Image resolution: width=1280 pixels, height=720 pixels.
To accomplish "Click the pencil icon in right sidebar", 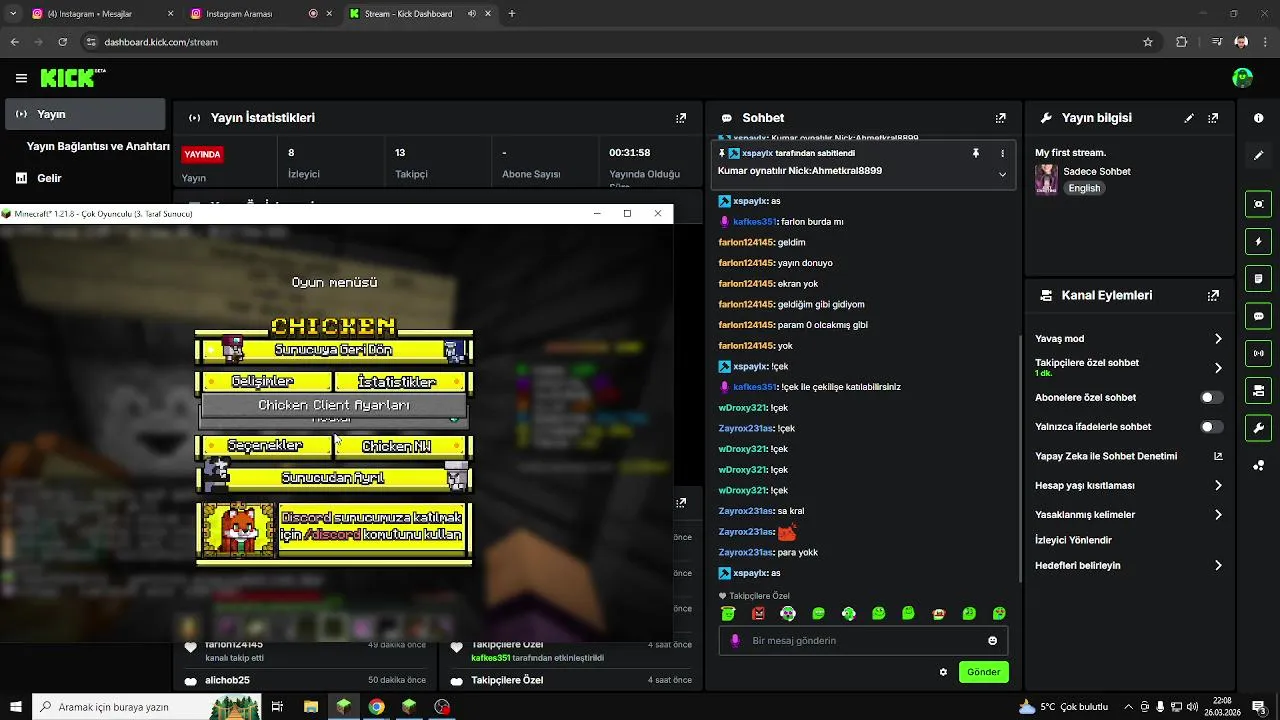I will tap(1258, 156).
